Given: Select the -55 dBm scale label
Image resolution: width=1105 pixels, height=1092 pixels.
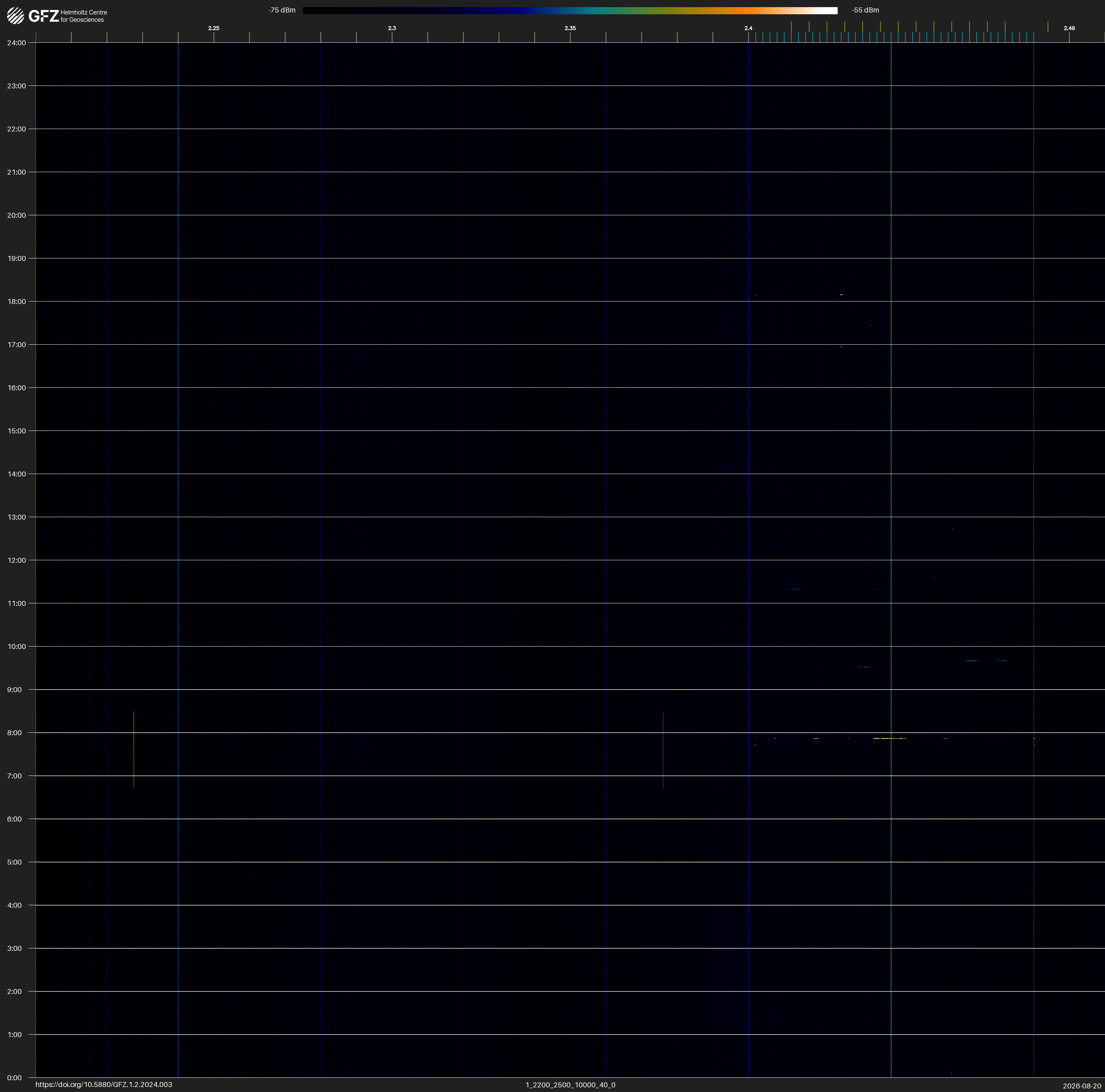Looking at the screenshot, I should [x=865, y=10].
